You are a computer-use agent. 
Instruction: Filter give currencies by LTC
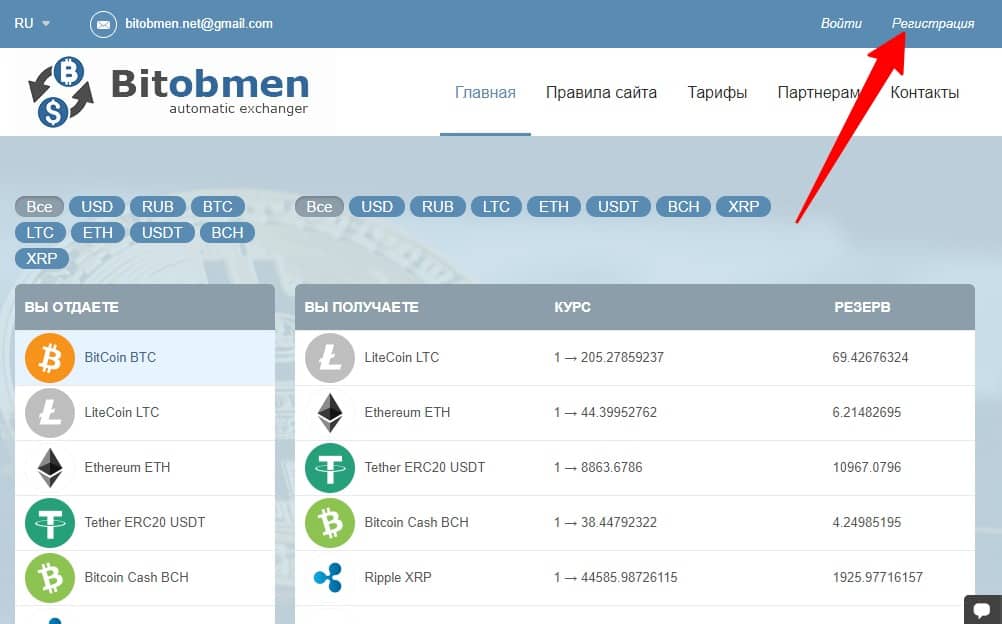point(40,233)
